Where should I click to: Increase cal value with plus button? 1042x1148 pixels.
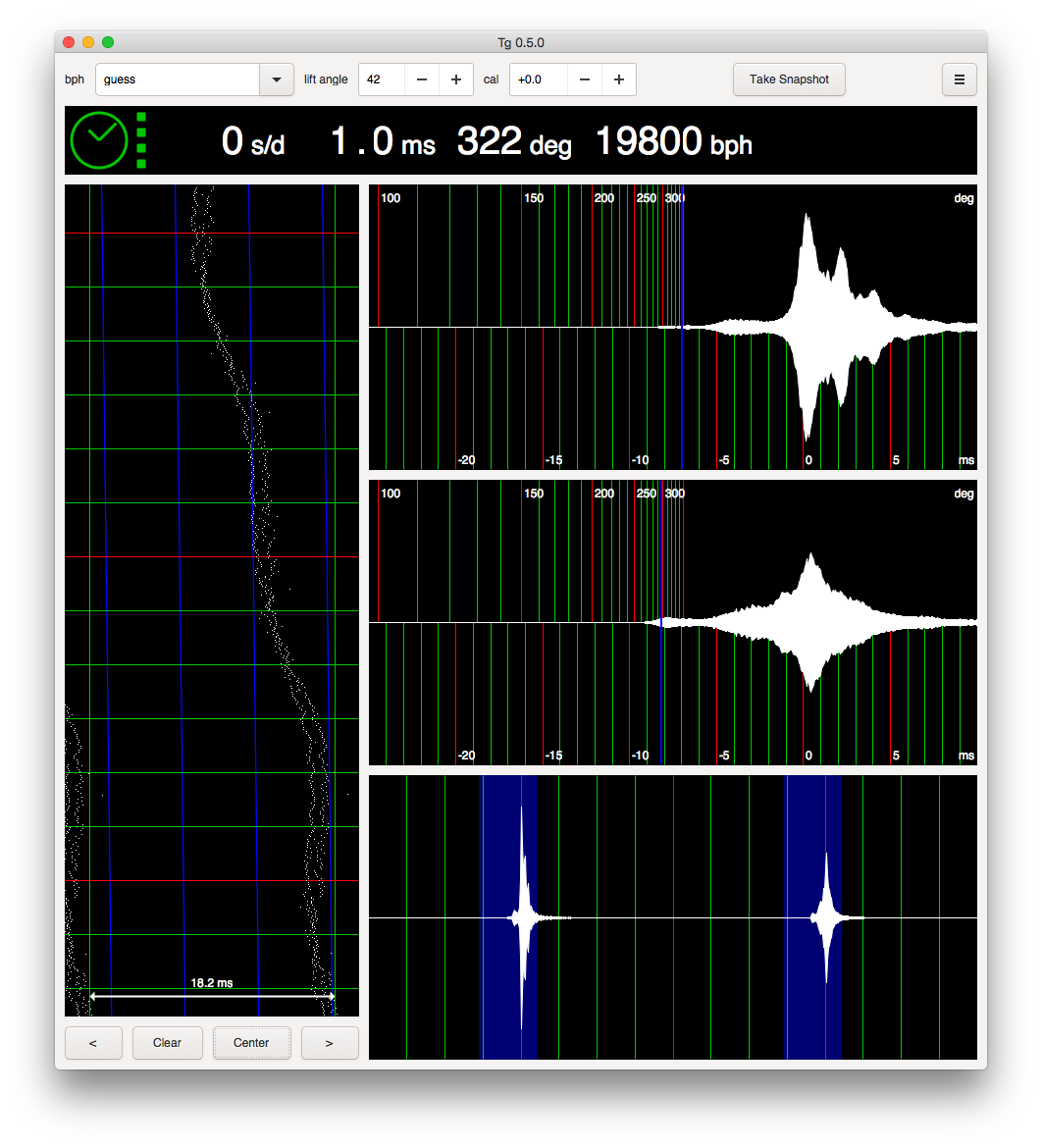click(x=619, y=79)
